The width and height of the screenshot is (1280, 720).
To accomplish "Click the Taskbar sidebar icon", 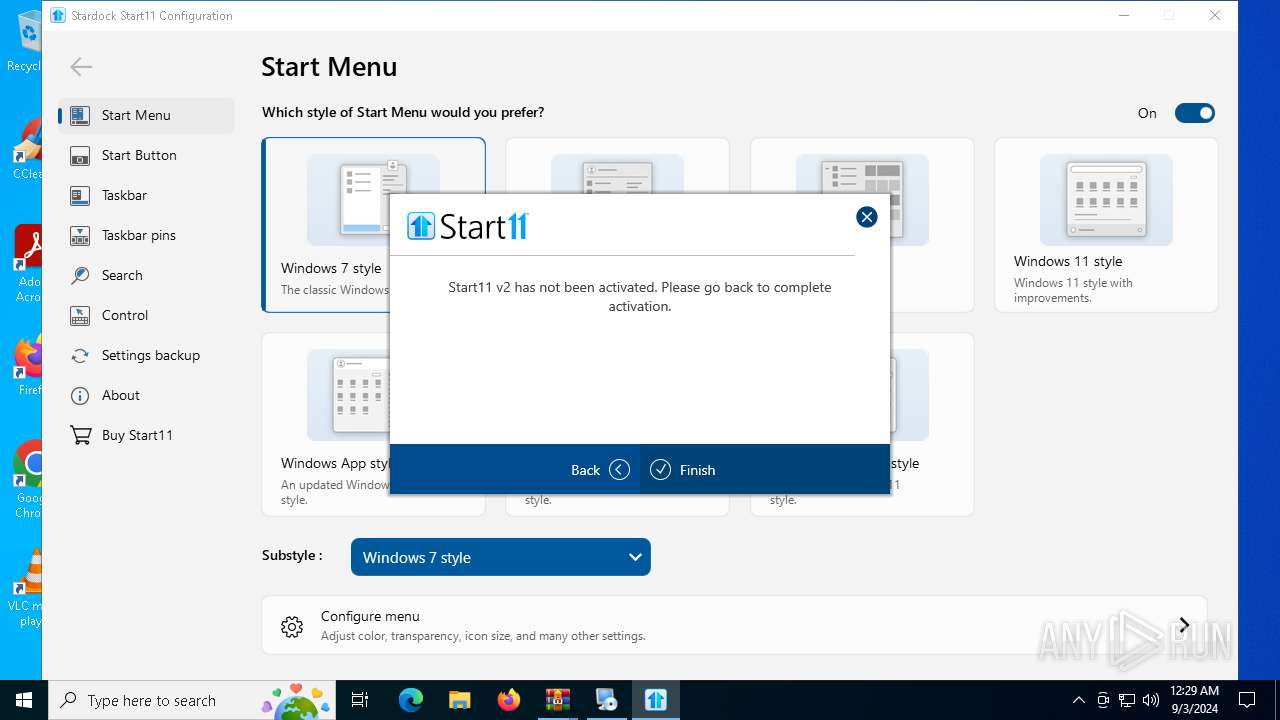I will (x=80, y=195).
